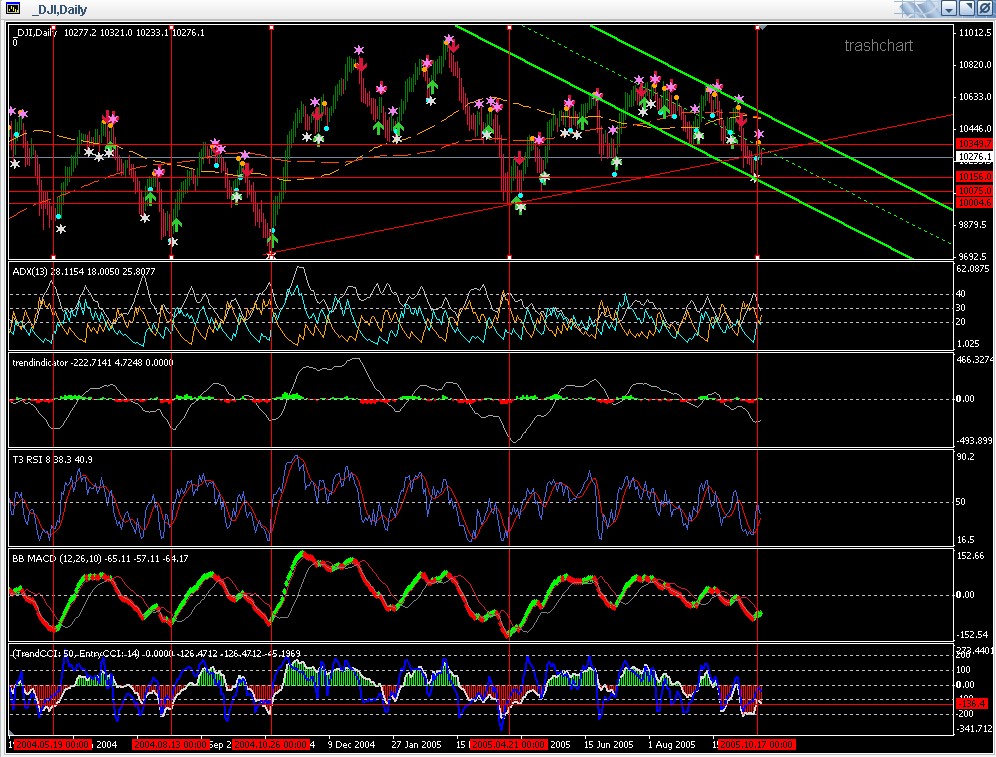Image resolution: width=996 pixels, height=757 pixels.
Task: Click the ADX scale maximum 62.0875
Action: pos(973,269)
